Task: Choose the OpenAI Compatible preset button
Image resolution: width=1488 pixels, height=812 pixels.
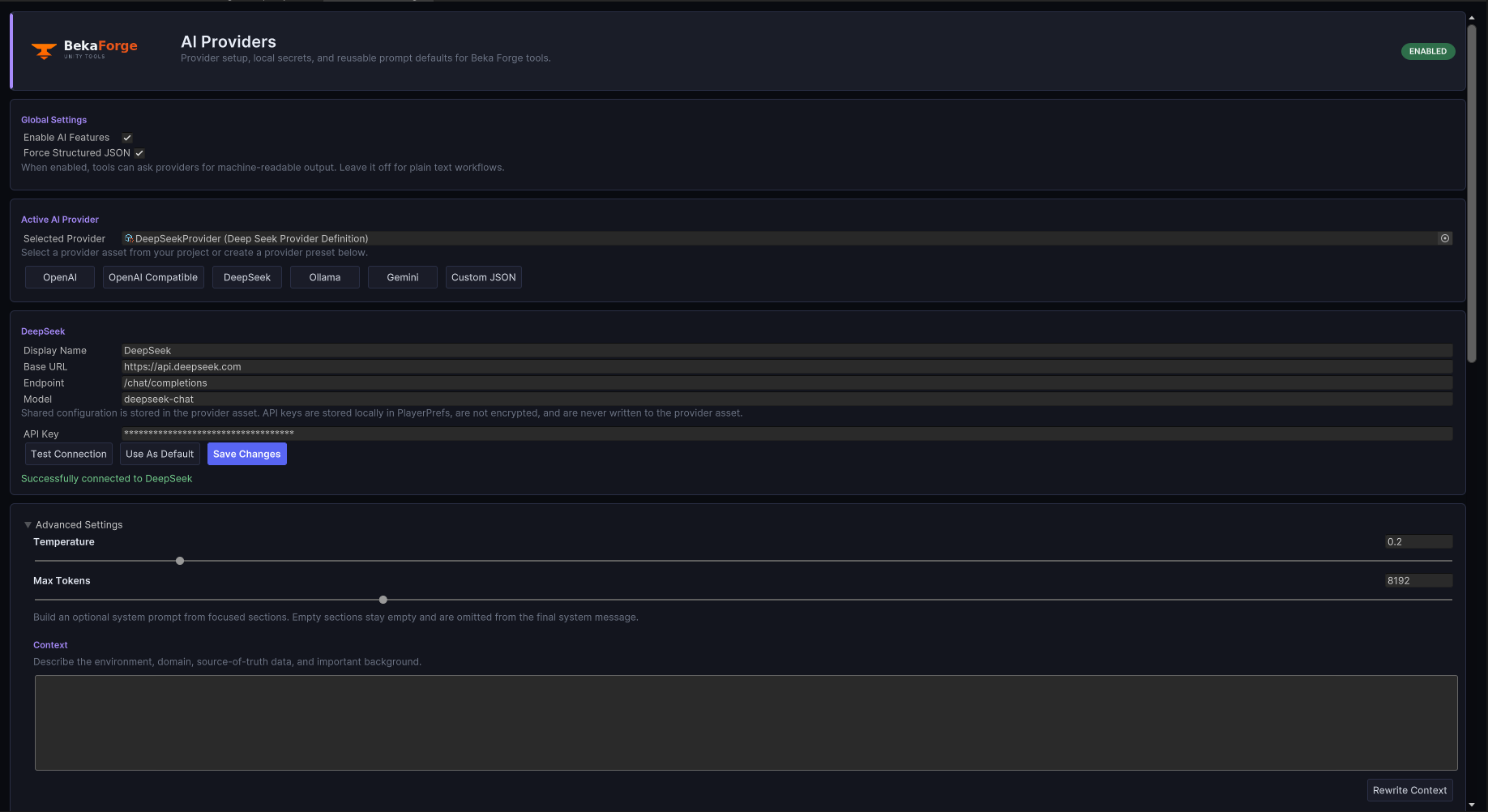Action: point(153,277)
